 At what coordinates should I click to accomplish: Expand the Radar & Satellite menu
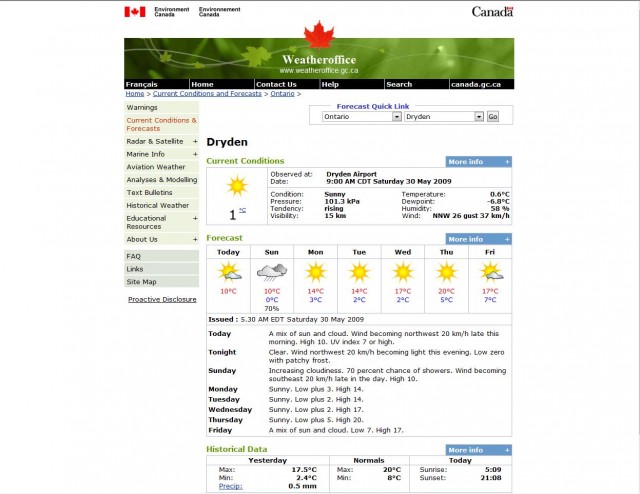point(195,141)
